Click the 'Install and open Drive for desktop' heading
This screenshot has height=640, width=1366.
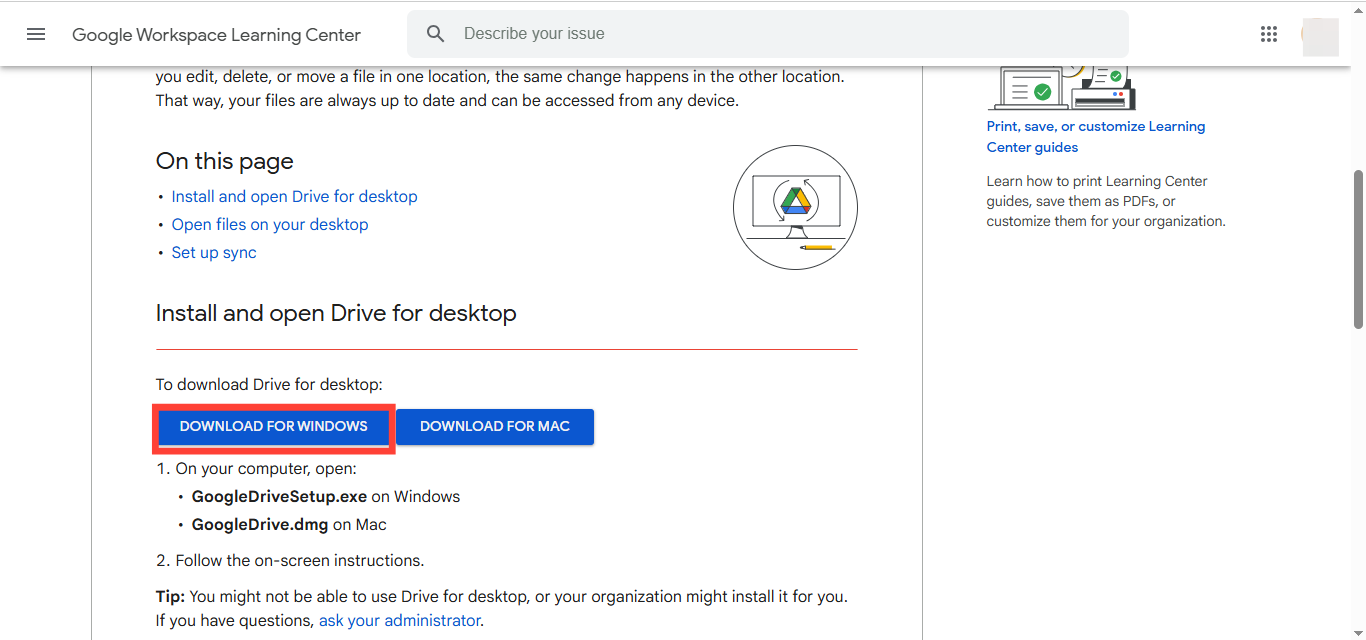click(336, 314)
